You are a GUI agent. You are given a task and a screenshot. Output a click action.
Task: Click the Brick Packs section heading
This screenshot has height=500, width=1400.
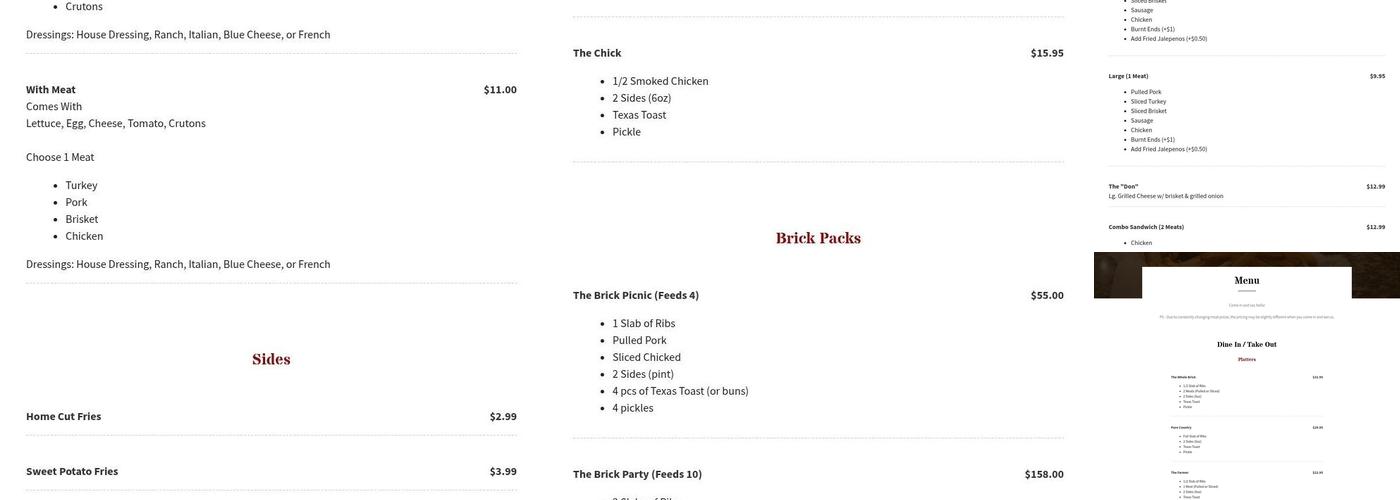point(818,238)
